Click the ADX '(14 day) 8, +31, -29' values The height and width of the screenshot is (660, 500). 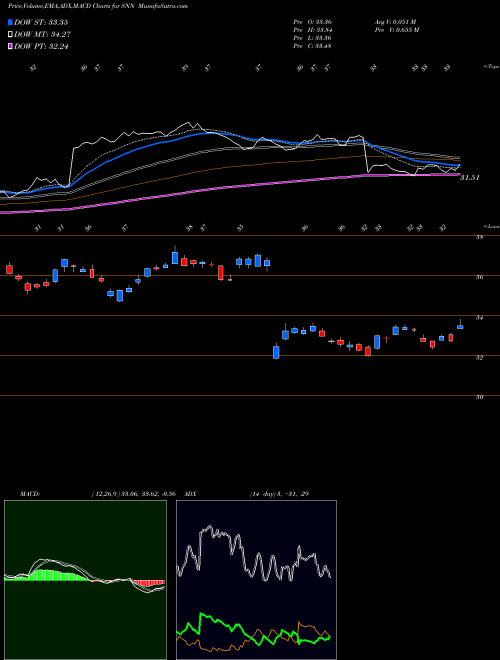pos(279,494)
